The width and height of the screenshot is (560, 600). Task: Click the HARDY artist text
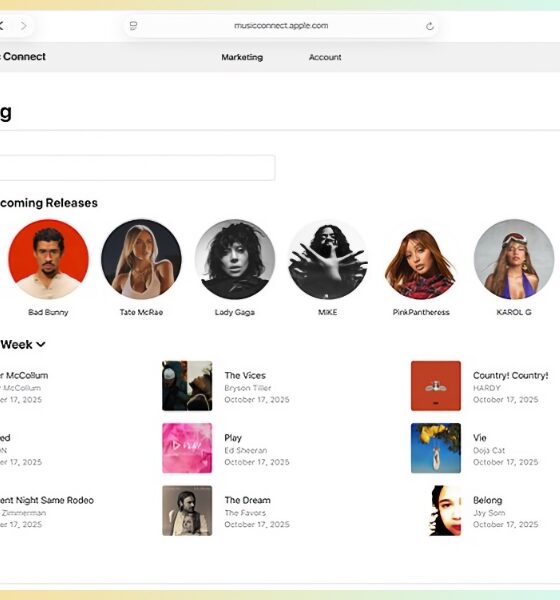487,388
